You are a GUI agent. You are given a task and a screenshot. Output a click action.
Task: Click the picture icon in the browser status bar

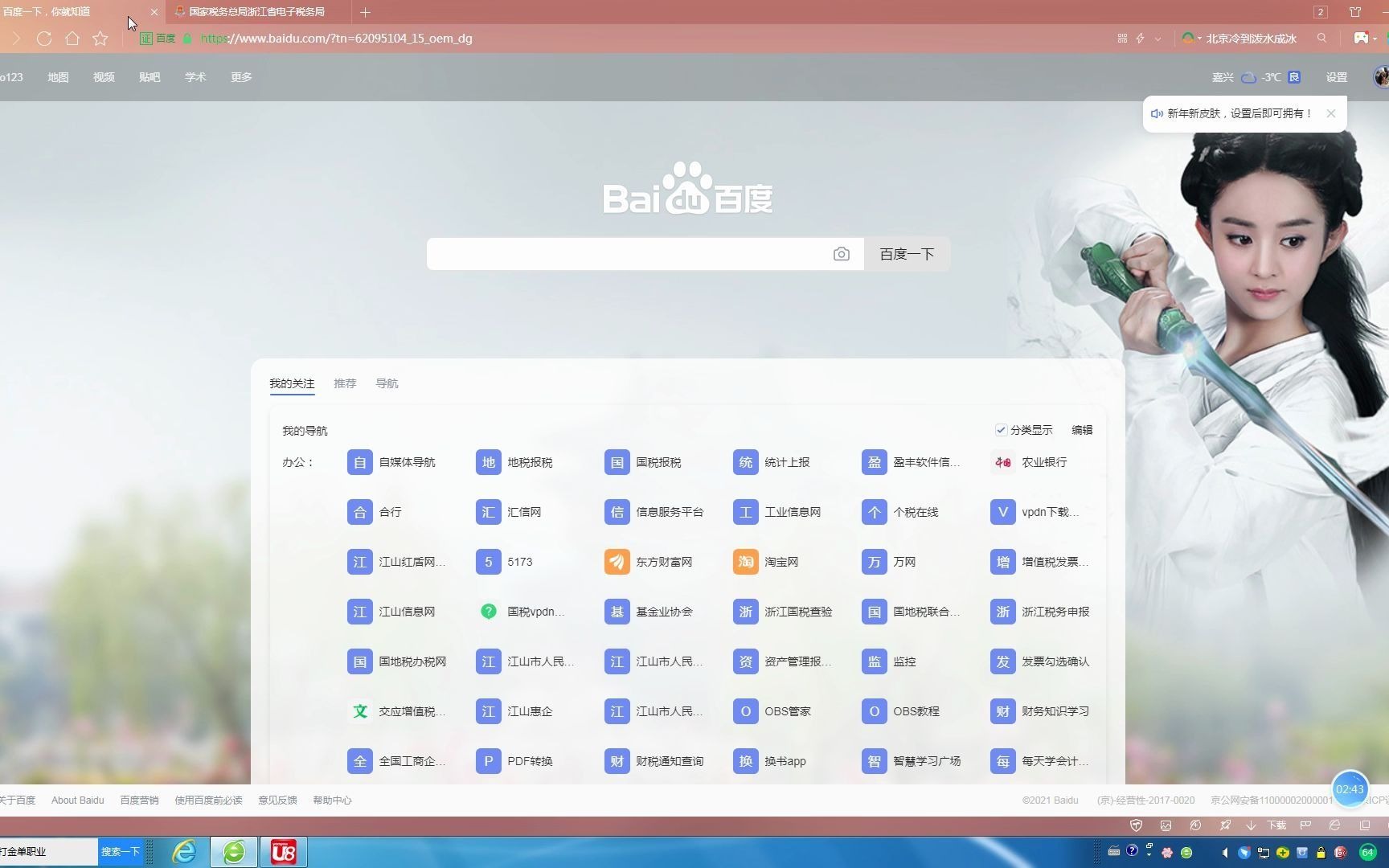(x=1166, y=825)
